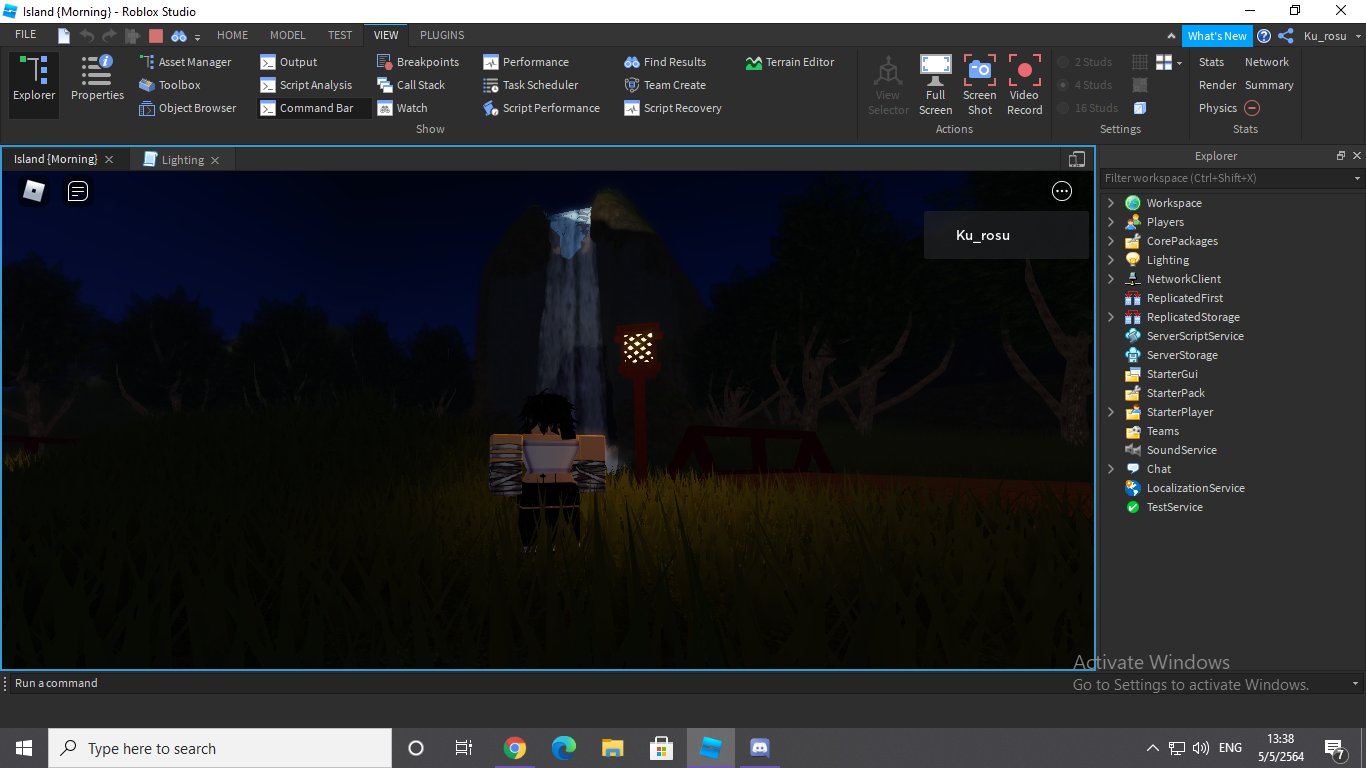Open Chrome from the taskbar
Viewport: 1366px width, 768px height.
click(x=515, y=748)
